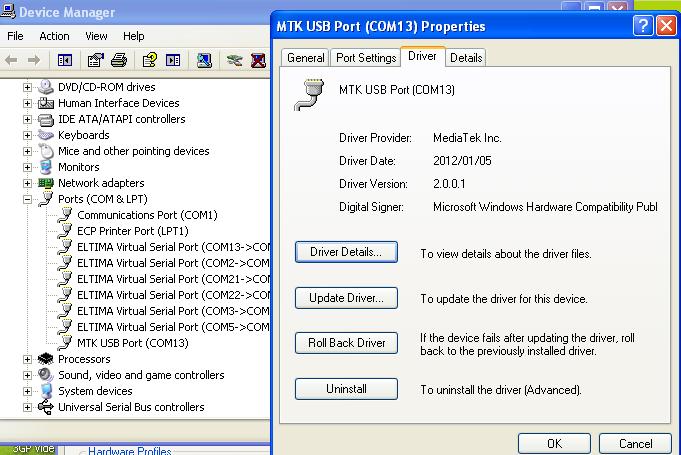Click the Update Driver toolbar icon
The height and width of the screenshot is (455, 681).
(235, 60)
